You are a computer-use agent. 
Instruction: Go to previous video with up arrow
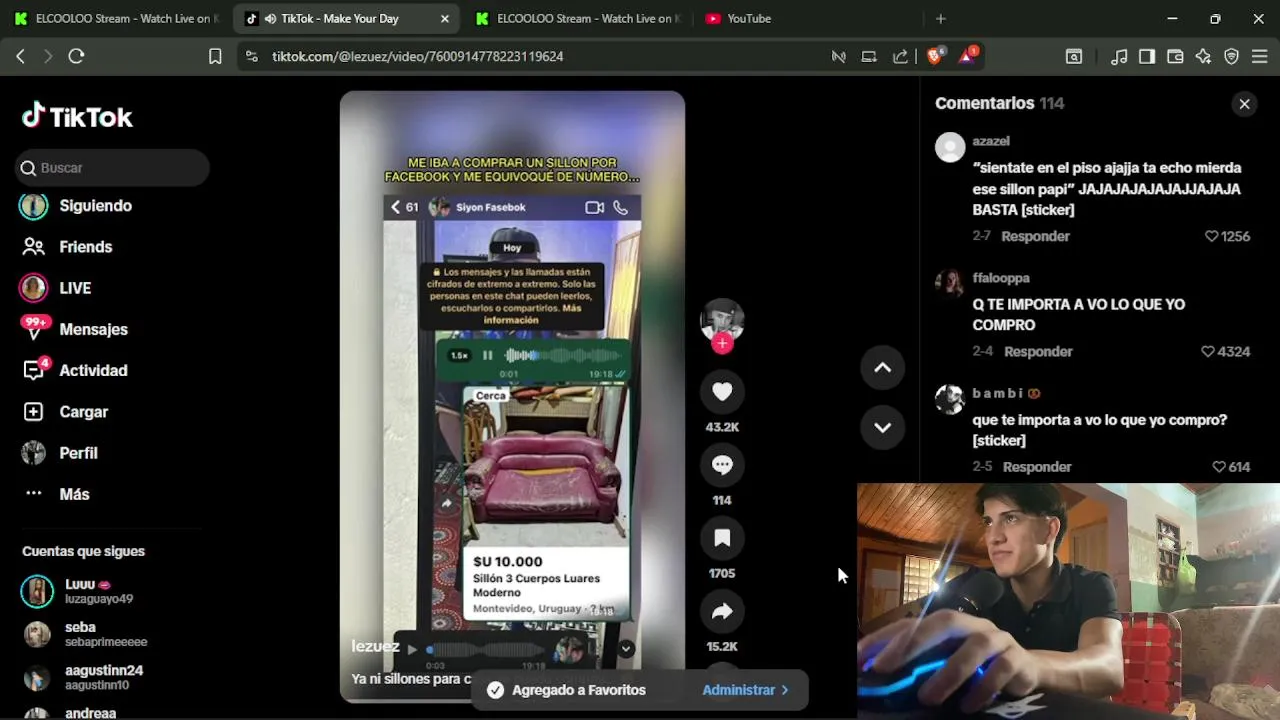point(882,368)
